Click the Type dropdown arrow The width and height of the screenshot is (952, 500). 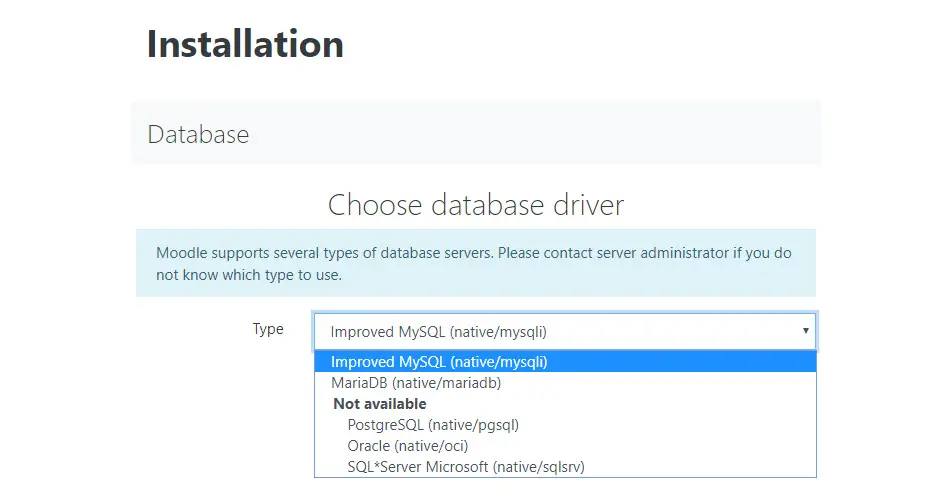[x=805, y=331]
